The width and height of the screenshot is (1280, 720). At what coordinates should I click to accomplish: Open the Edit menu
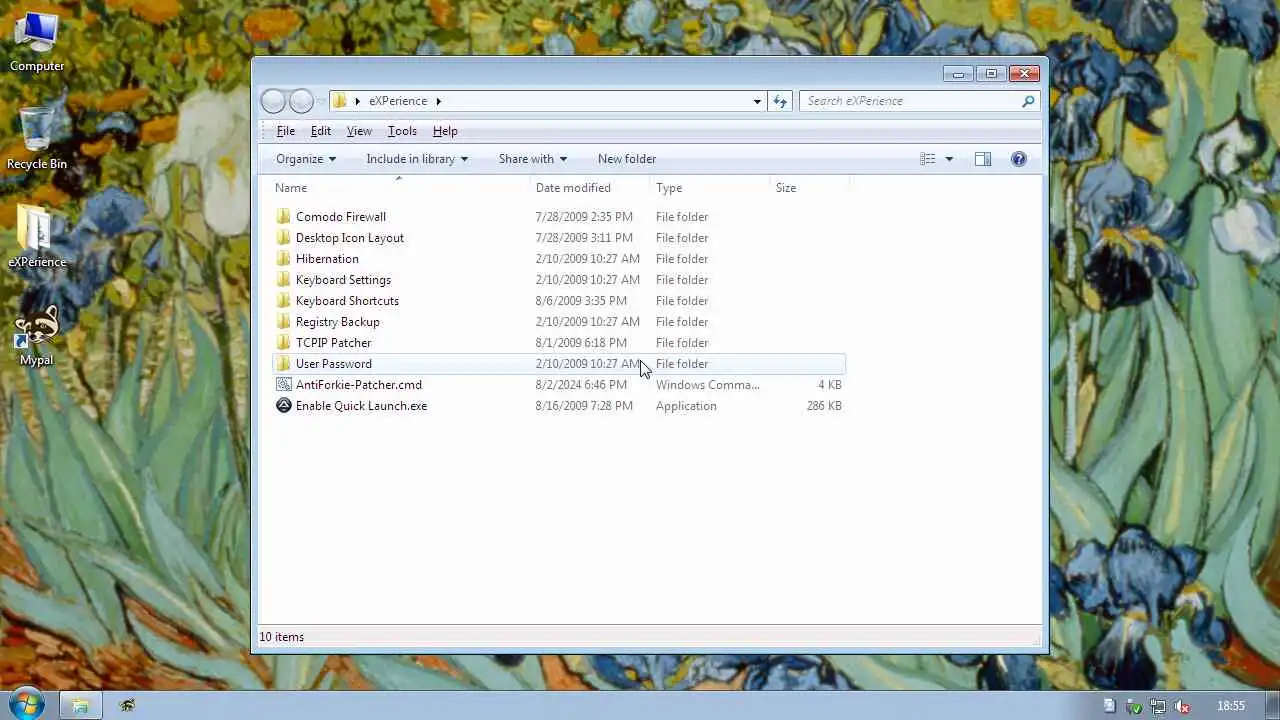click(x=320, y=131)
